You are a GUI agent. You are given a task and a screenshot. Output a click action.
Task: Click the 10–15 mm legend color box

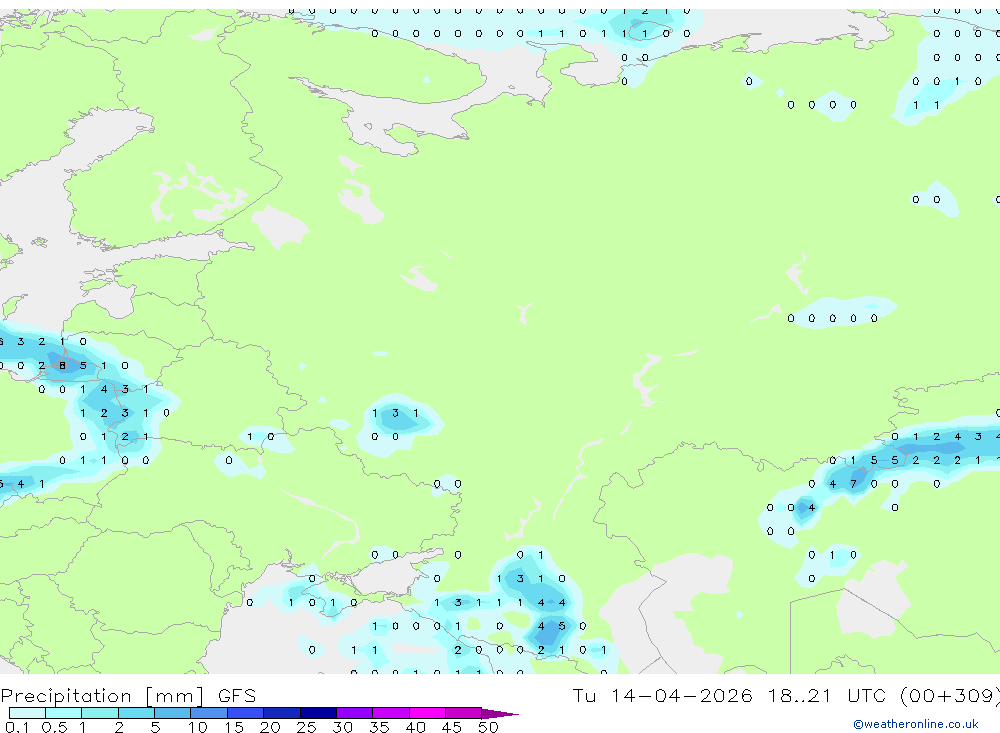coord(209,713)
